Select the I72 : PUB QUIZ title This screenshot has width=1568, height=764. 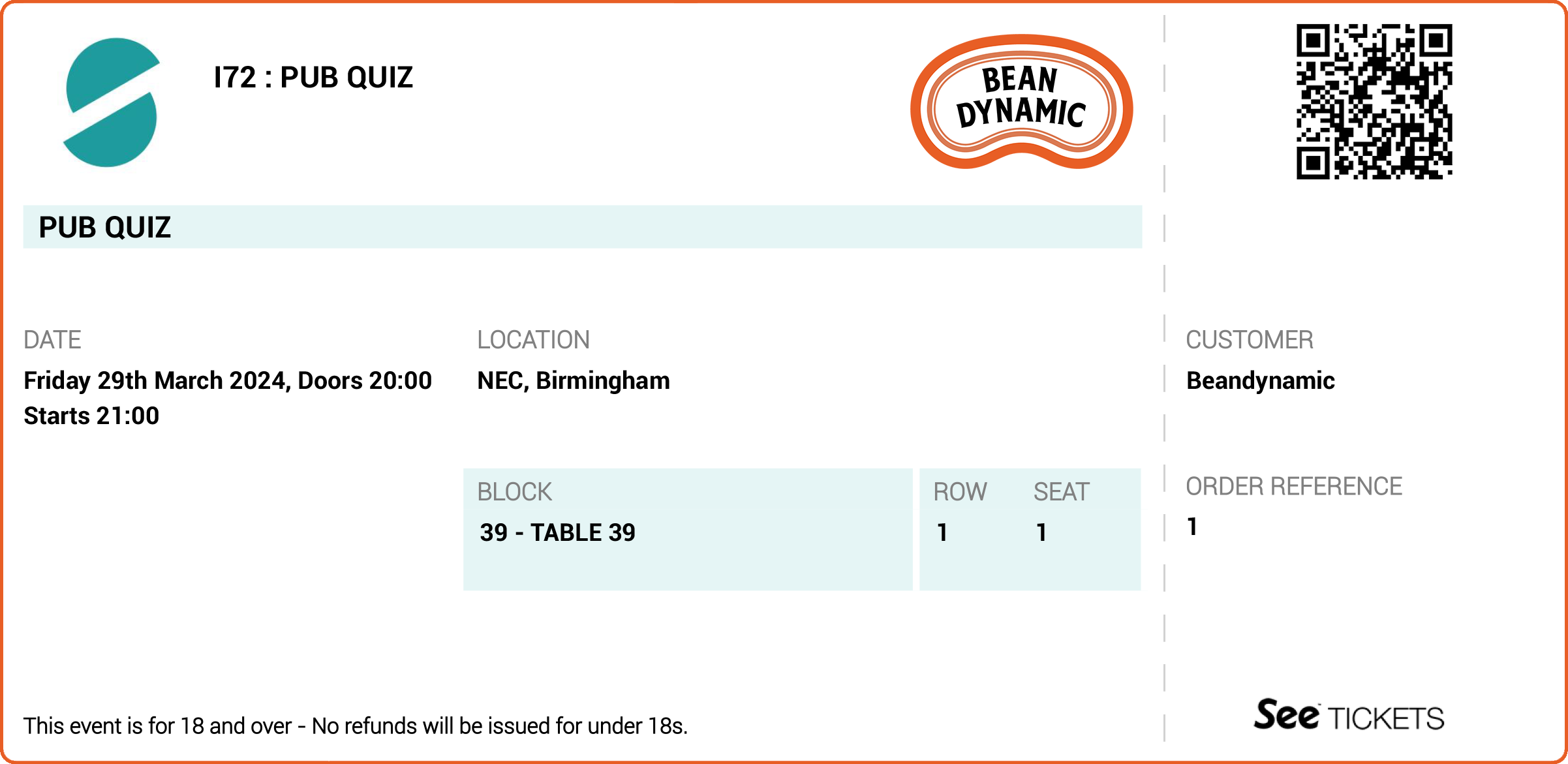tap(313, 78)
